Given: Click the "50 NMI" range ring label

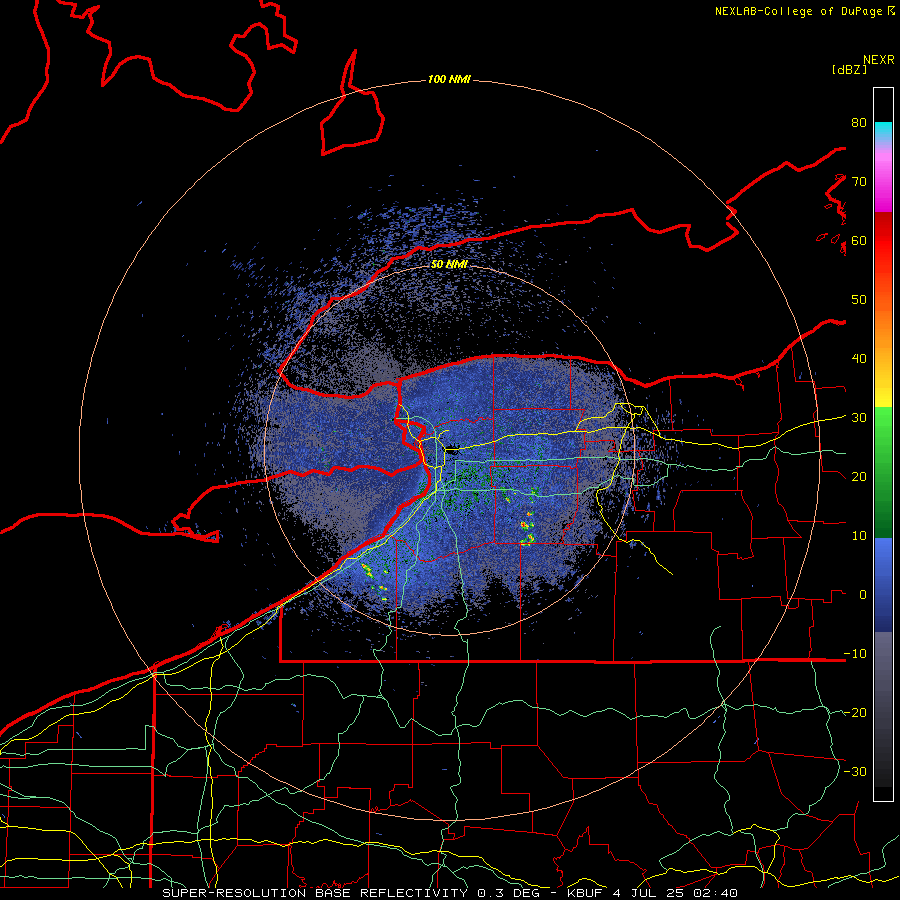Looking at the screenshot, I should [449, 265].
